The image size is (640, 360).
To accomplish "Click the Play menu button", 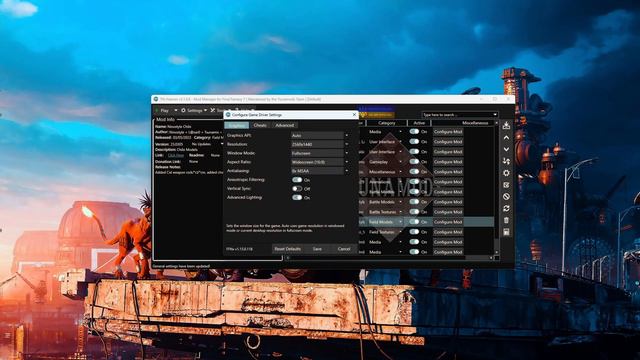I will pos(164,110).
